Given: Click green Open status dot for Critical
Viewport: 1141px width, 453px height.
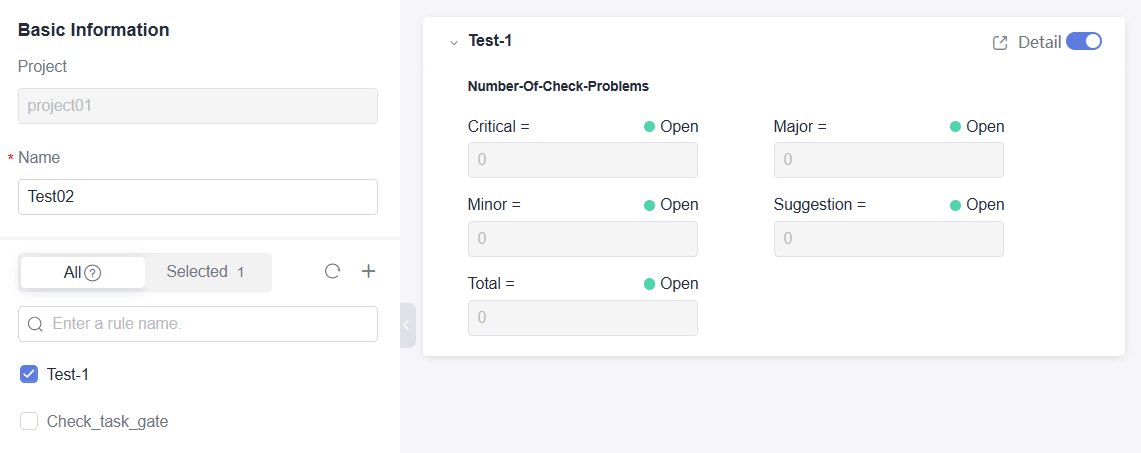Looking at the screenshot, I should (649, 127).
